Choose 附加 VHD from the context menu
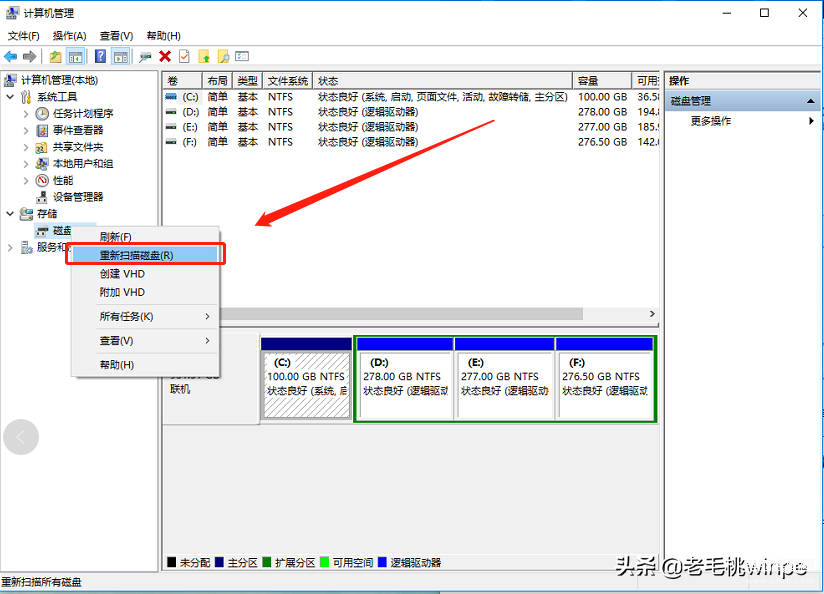 point(146,292)
